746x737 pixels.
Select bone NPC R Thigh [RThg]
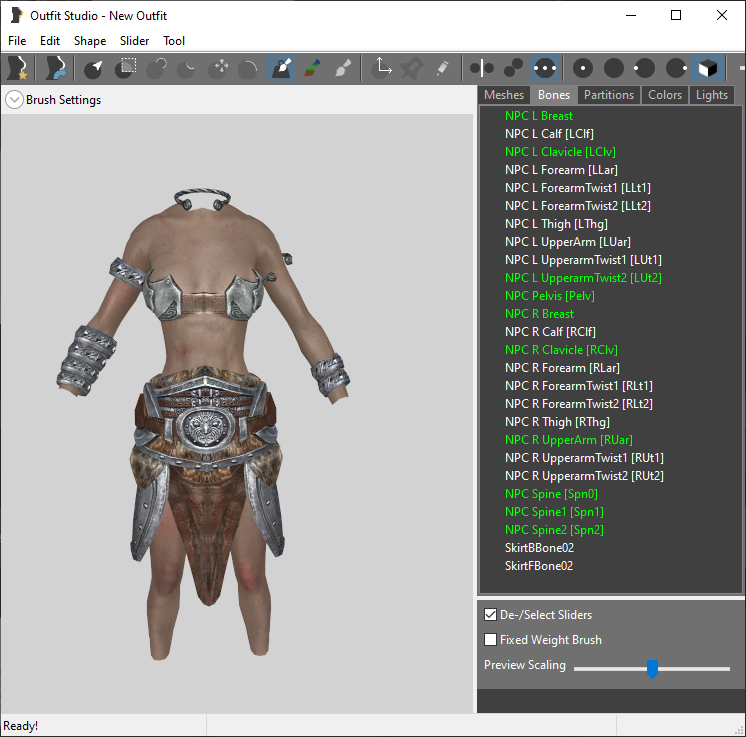coord(557,422)
